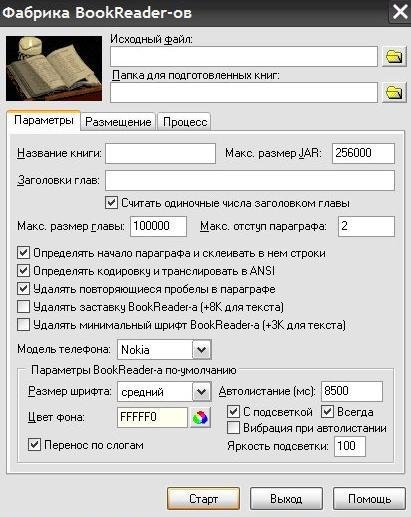This screenshot has width=411, height=517.
Task: Click the 'средний' font size combo box
Action: pyautogui.click(x=164, y=392)
